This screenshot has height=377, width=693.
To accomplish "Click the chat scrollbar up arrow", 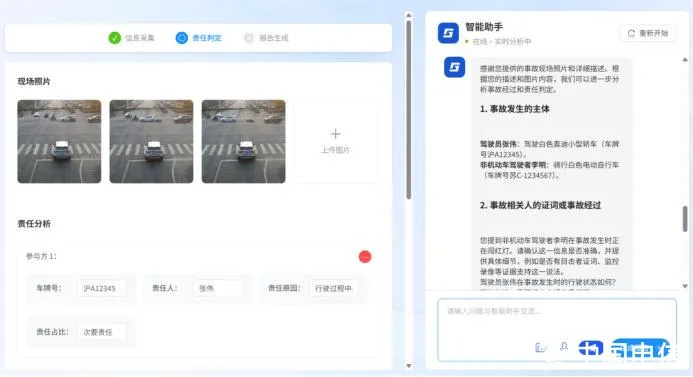I will (685, 59).
